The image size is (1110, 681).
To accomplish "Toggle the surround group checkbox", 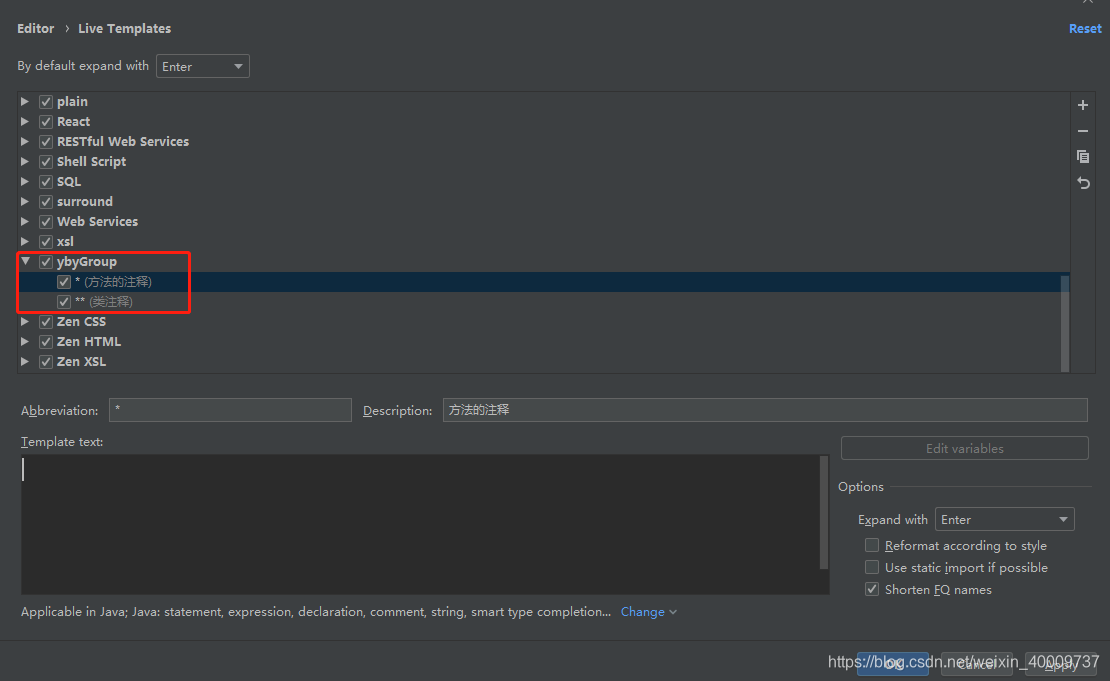I will 46,202.
